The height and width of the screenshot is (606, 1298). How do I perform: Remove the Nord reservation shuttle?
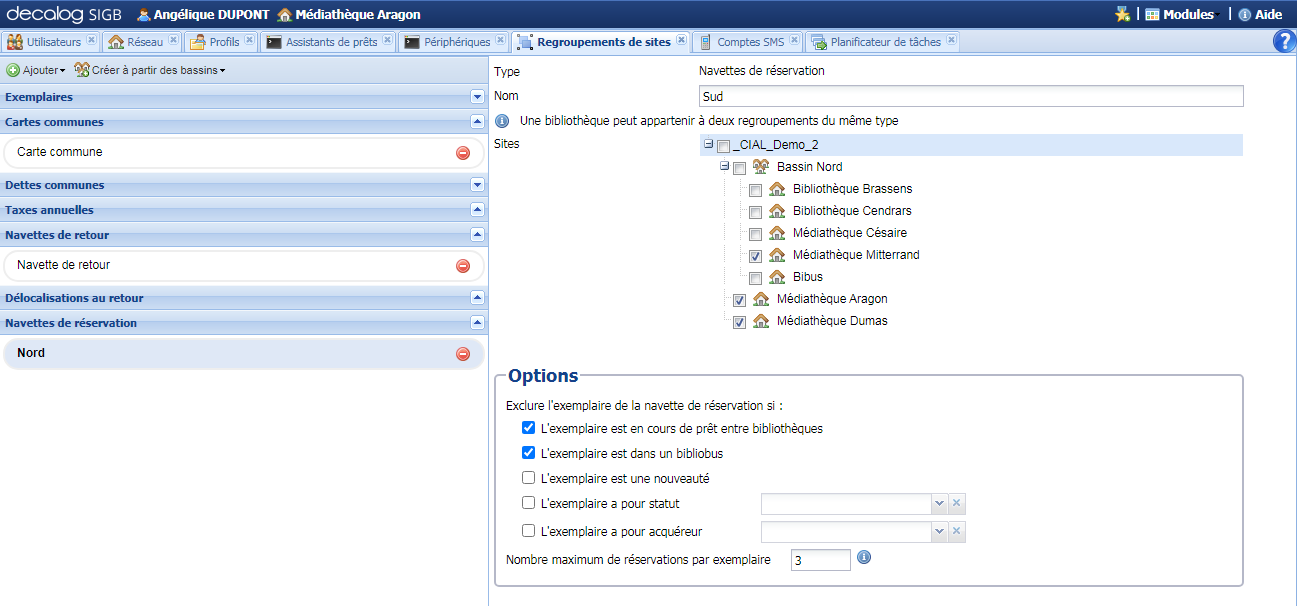pos(461,352)
